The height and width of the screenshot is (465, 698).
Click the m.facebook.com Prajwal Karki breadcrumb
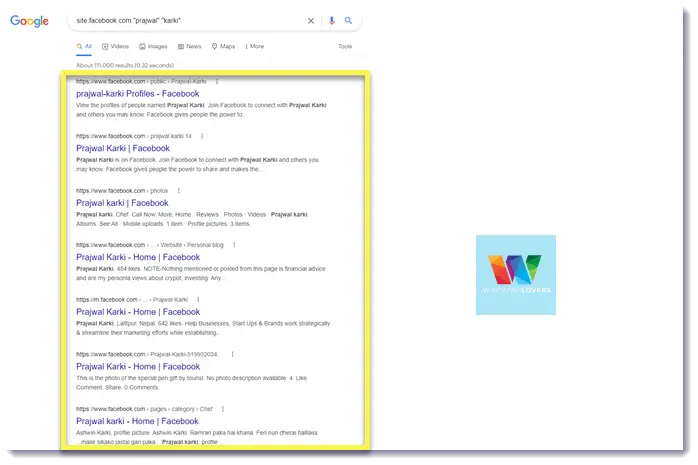(x=132, y=300)
